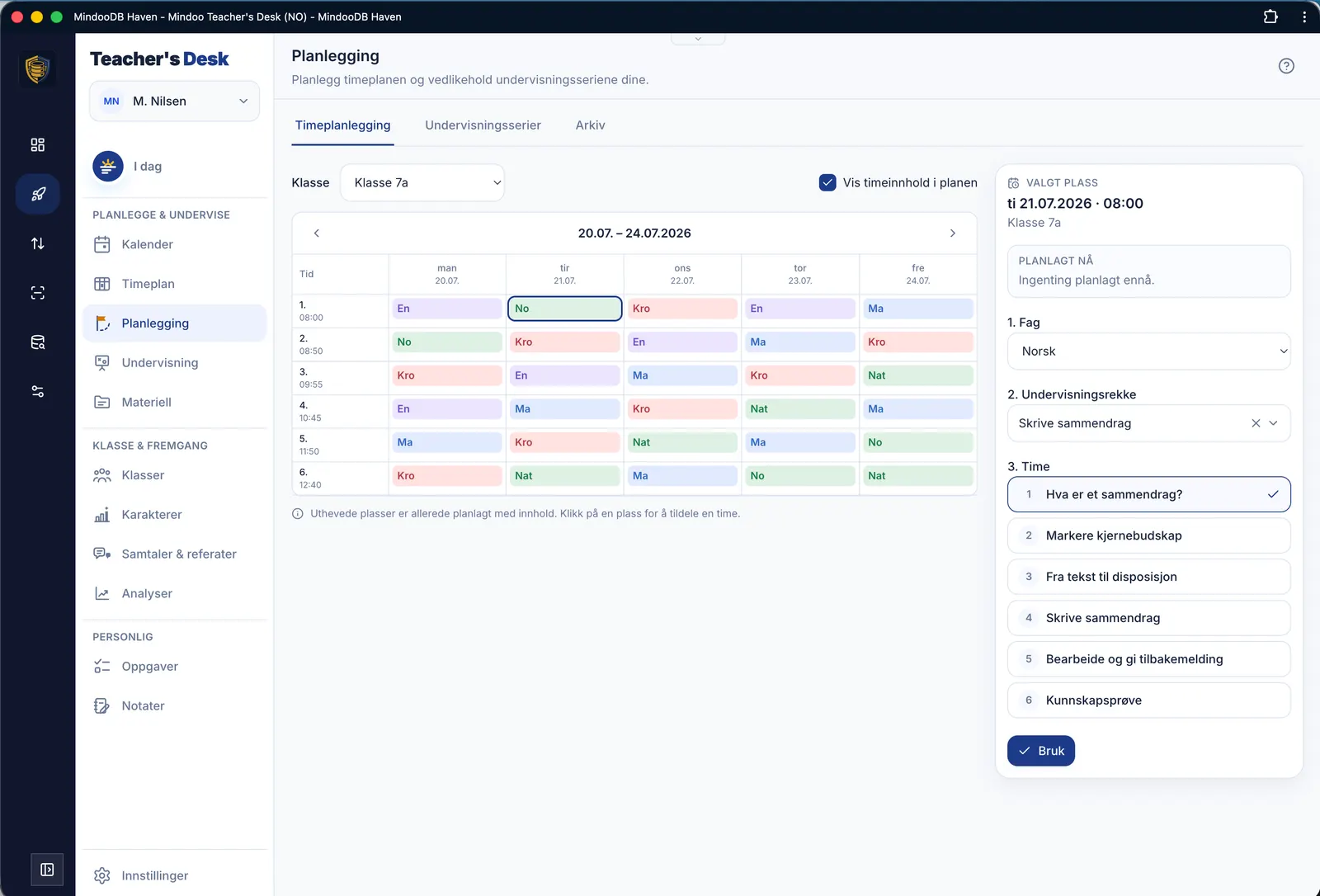Select lesson Kunnskapsprøve
Screen dimensions: 1320x896
pyautogui.click(x=1148, y=700)
